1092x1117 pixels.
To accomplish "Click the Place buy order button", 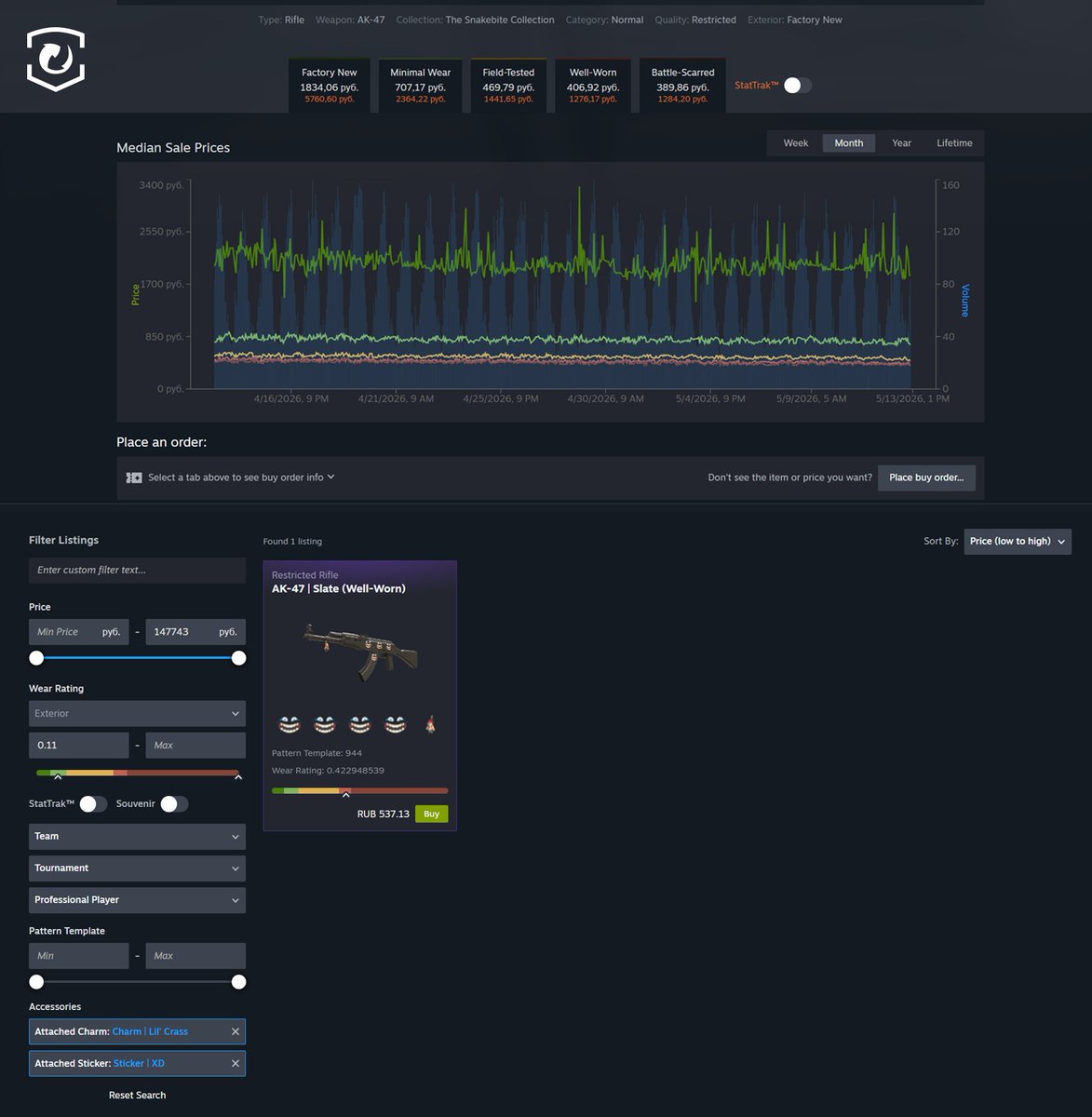I will click(926, 478).
